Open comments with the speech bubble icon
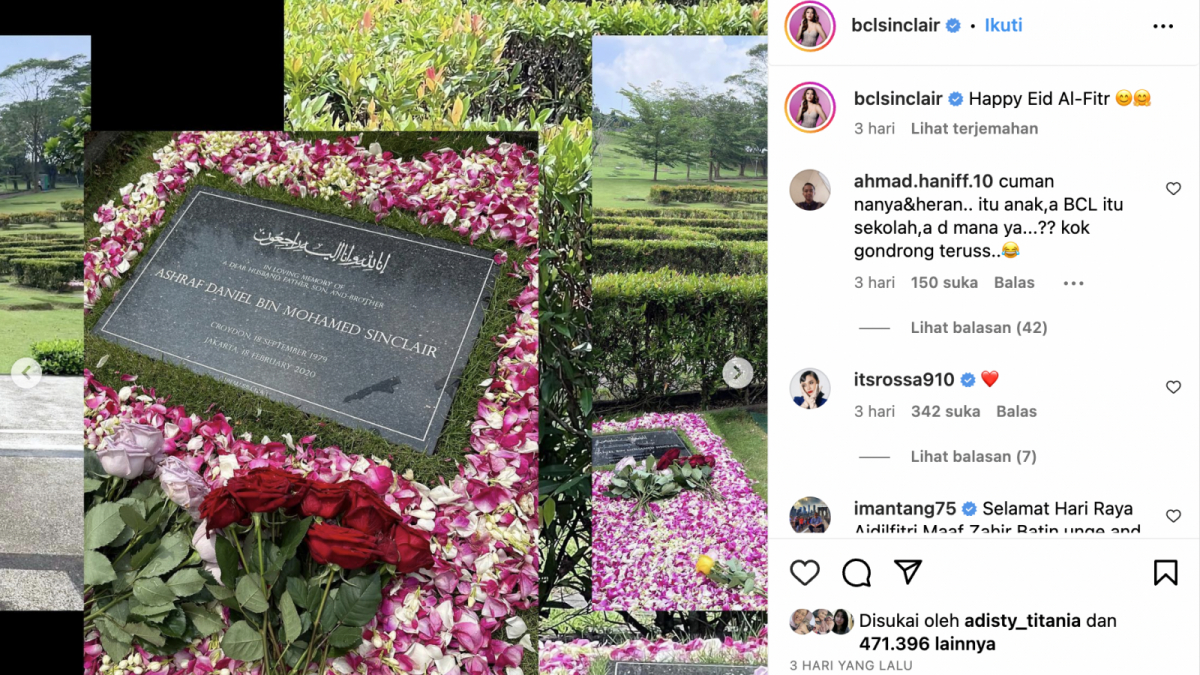This screenshot has height=675, width=1200. click(x=857, y=572)
